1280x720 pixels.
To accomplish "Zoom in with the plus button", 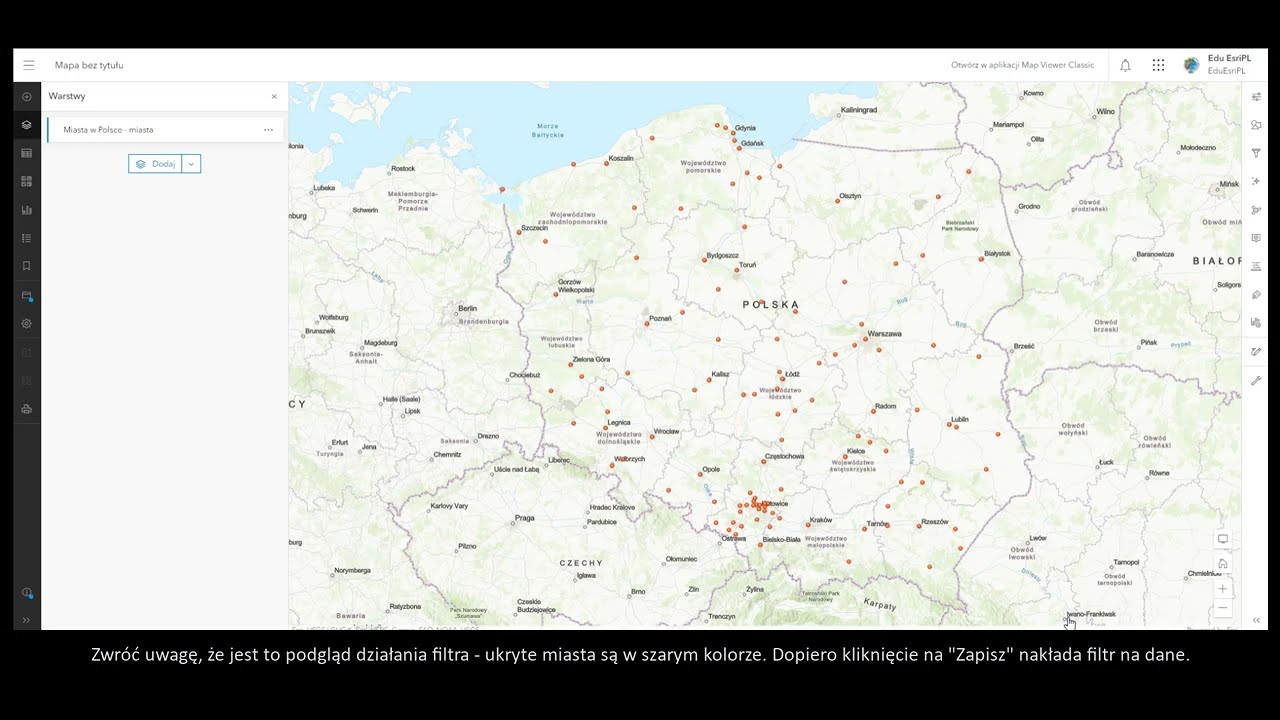I will pos(1222,589).
